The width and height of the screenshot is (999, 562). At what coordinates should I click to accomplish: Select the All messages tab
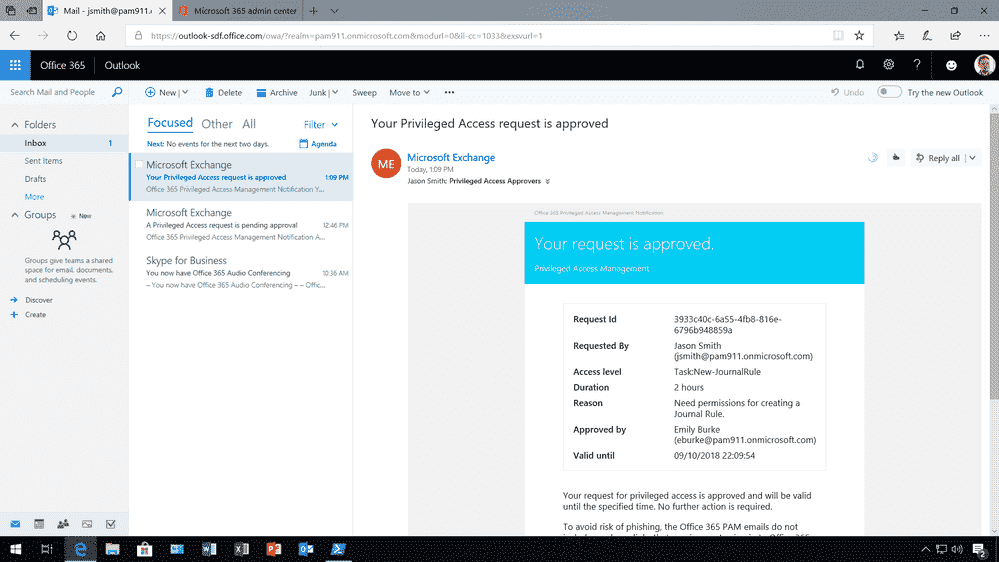pos(249,124)
